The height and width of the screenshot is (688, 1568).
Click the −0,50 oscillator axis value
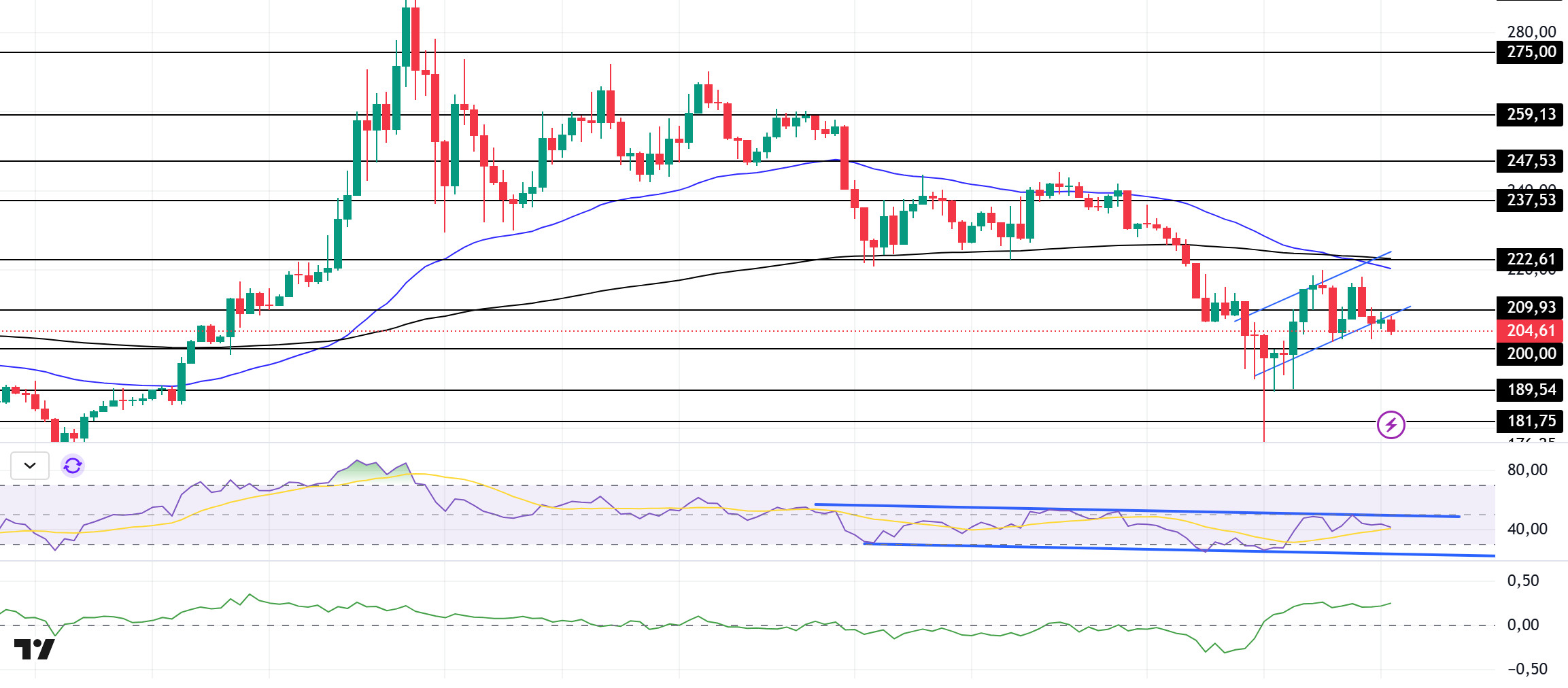[1527, 669]
